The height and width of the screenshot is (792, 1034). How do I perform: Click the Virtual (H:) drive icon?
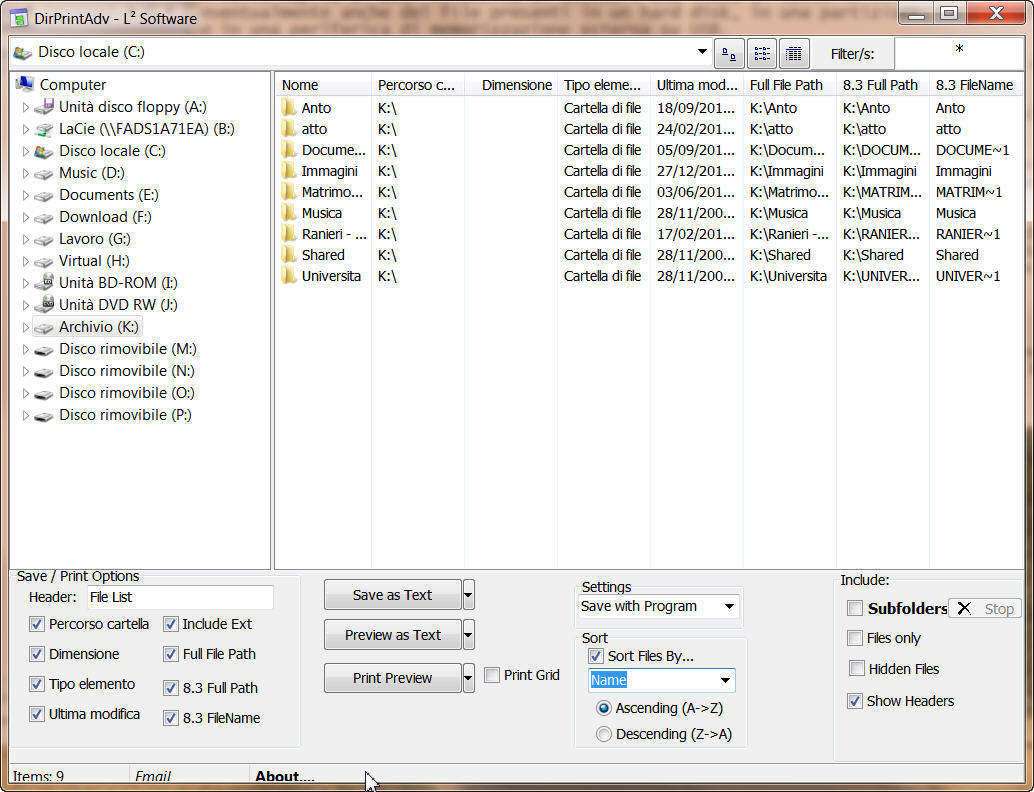coord(44,262)
